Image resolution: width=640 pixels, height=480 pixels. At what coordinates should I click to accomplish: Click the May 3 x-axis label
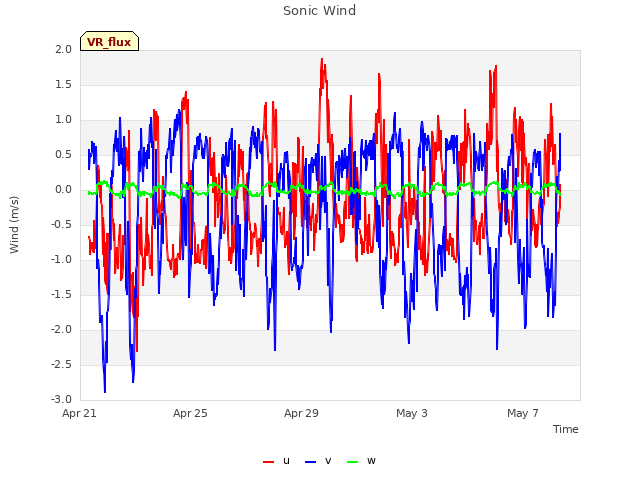point(412,413)
